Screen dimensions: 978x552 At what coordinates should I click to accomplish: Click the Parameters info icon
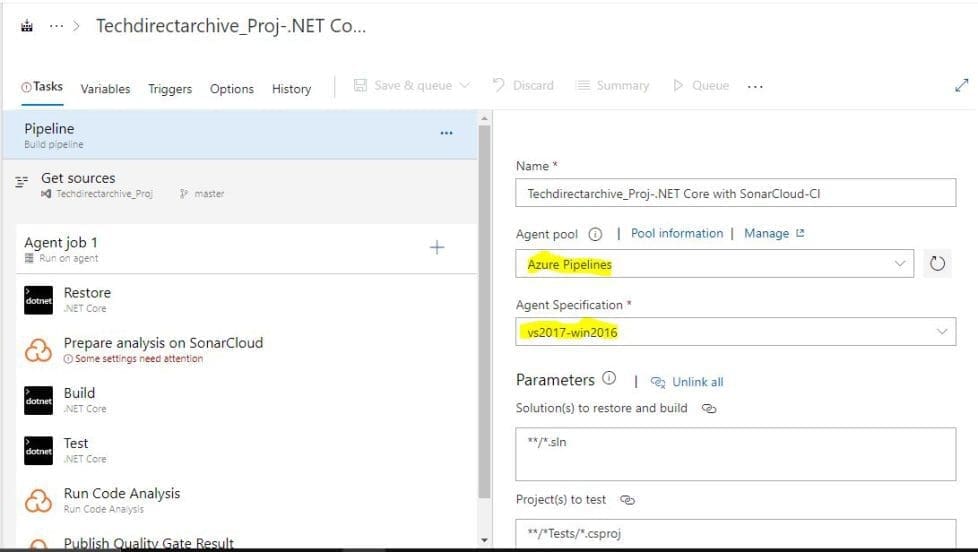tap(609, 380)
